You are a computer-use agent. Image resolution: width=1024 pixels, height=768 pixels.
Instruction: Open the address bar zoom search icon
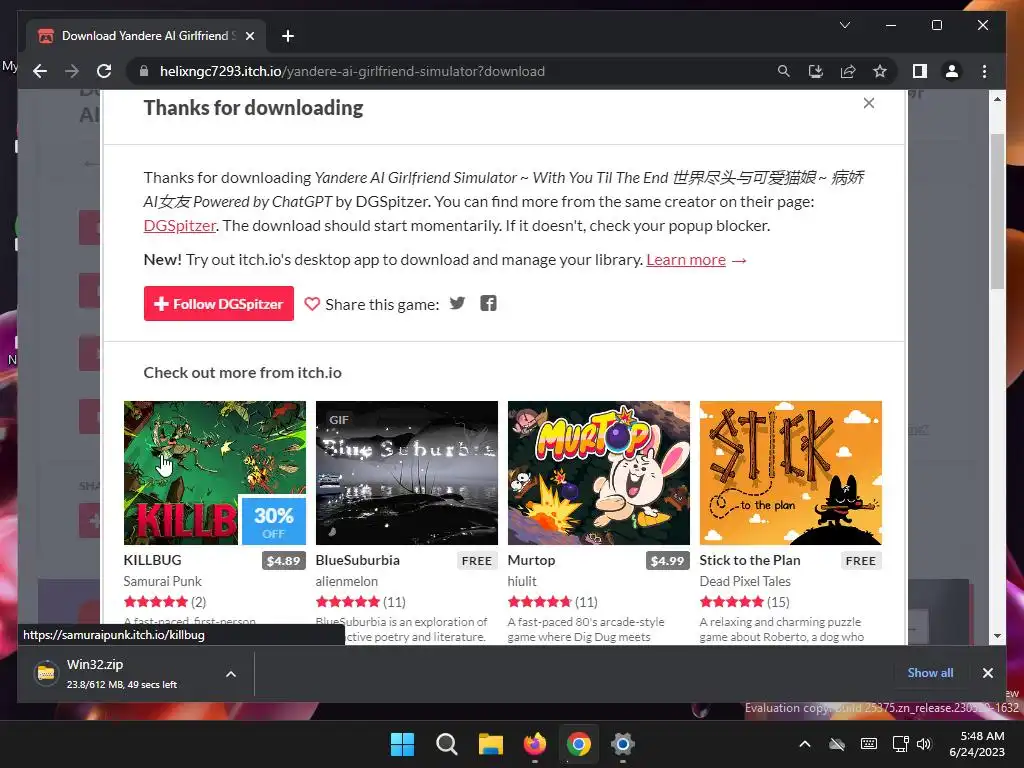(784, 71)
